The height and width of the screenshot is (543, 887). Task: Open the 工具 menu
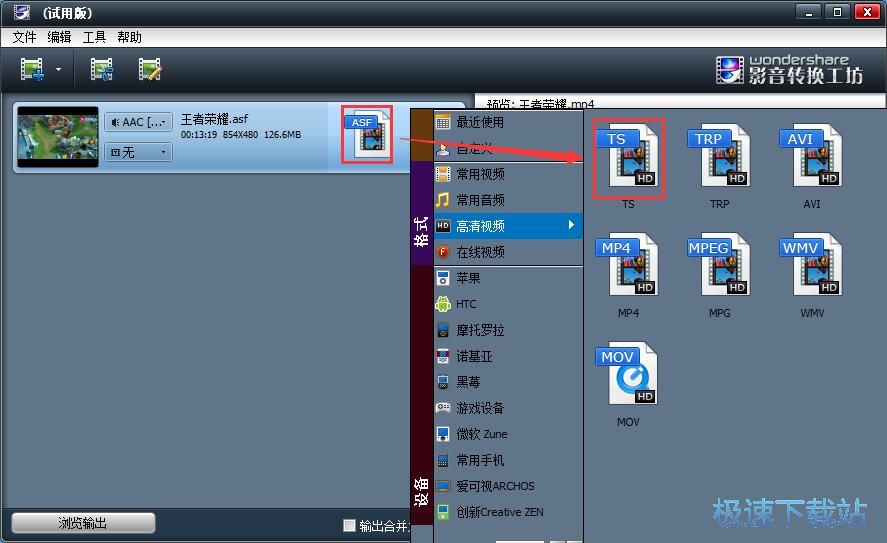pos(94,37)
